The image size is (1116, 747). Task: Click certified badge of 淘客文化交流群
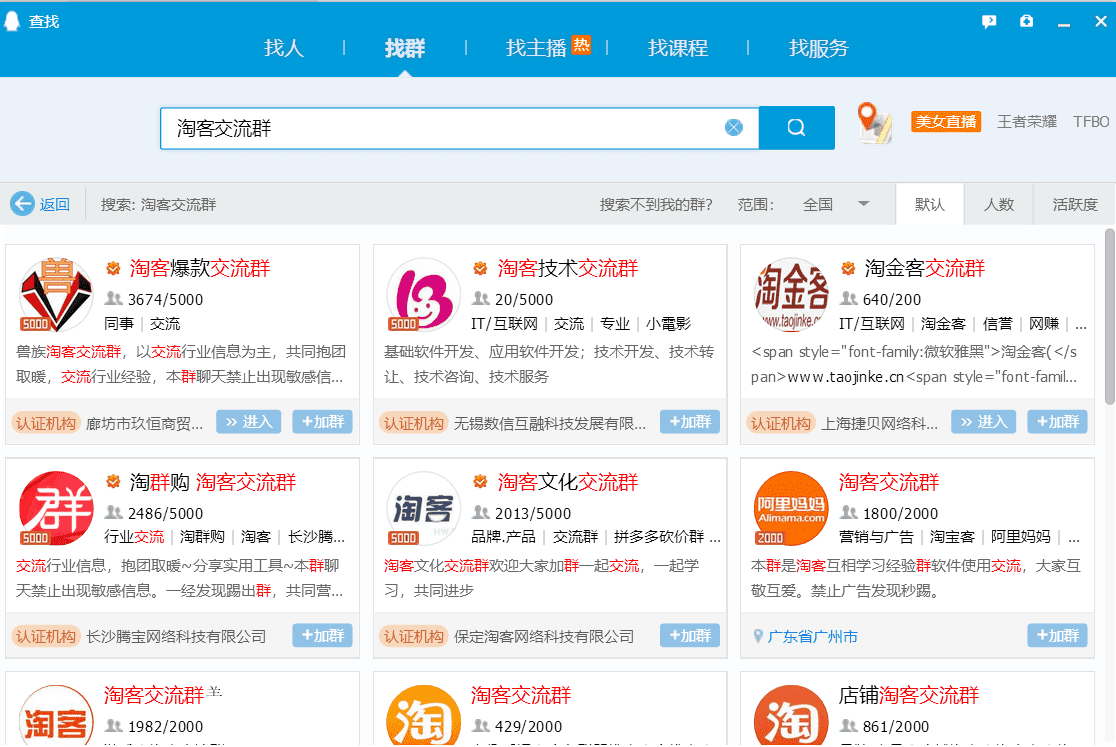pos(480,482)
